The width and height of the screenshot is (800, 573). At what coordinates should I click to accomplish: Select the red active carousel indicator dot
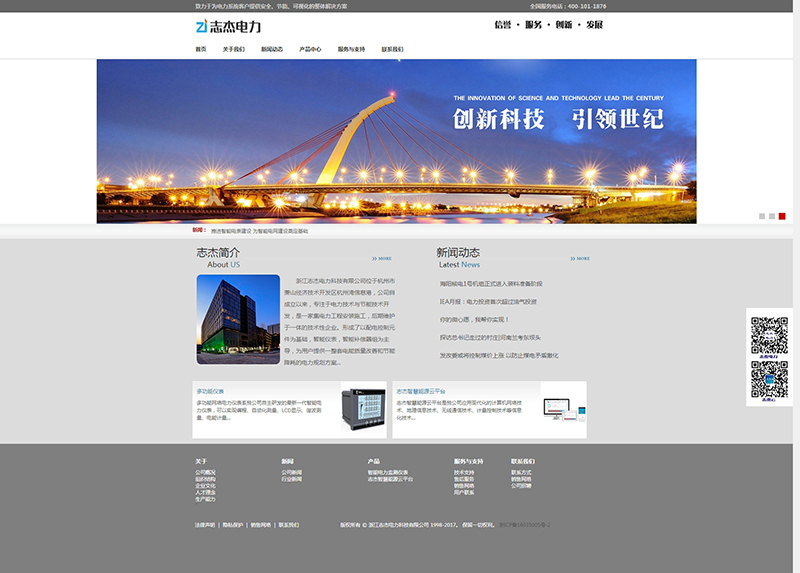pos(782,216)
